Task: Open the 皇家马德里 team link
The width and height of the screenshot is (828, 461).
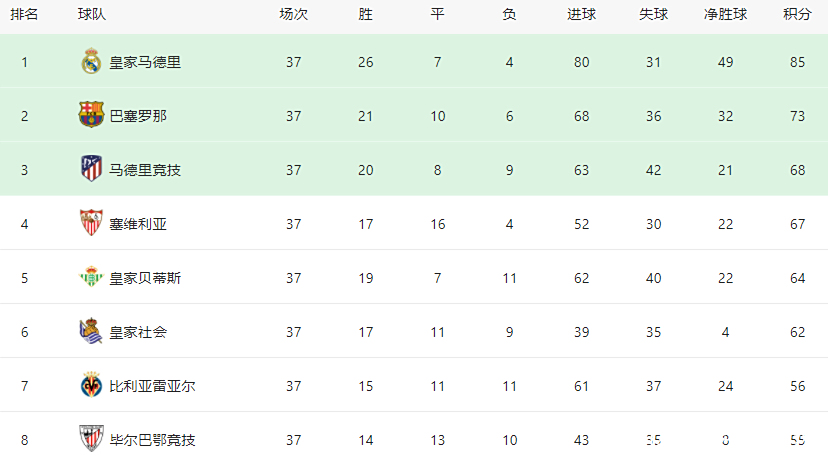Action: (145, 62)
